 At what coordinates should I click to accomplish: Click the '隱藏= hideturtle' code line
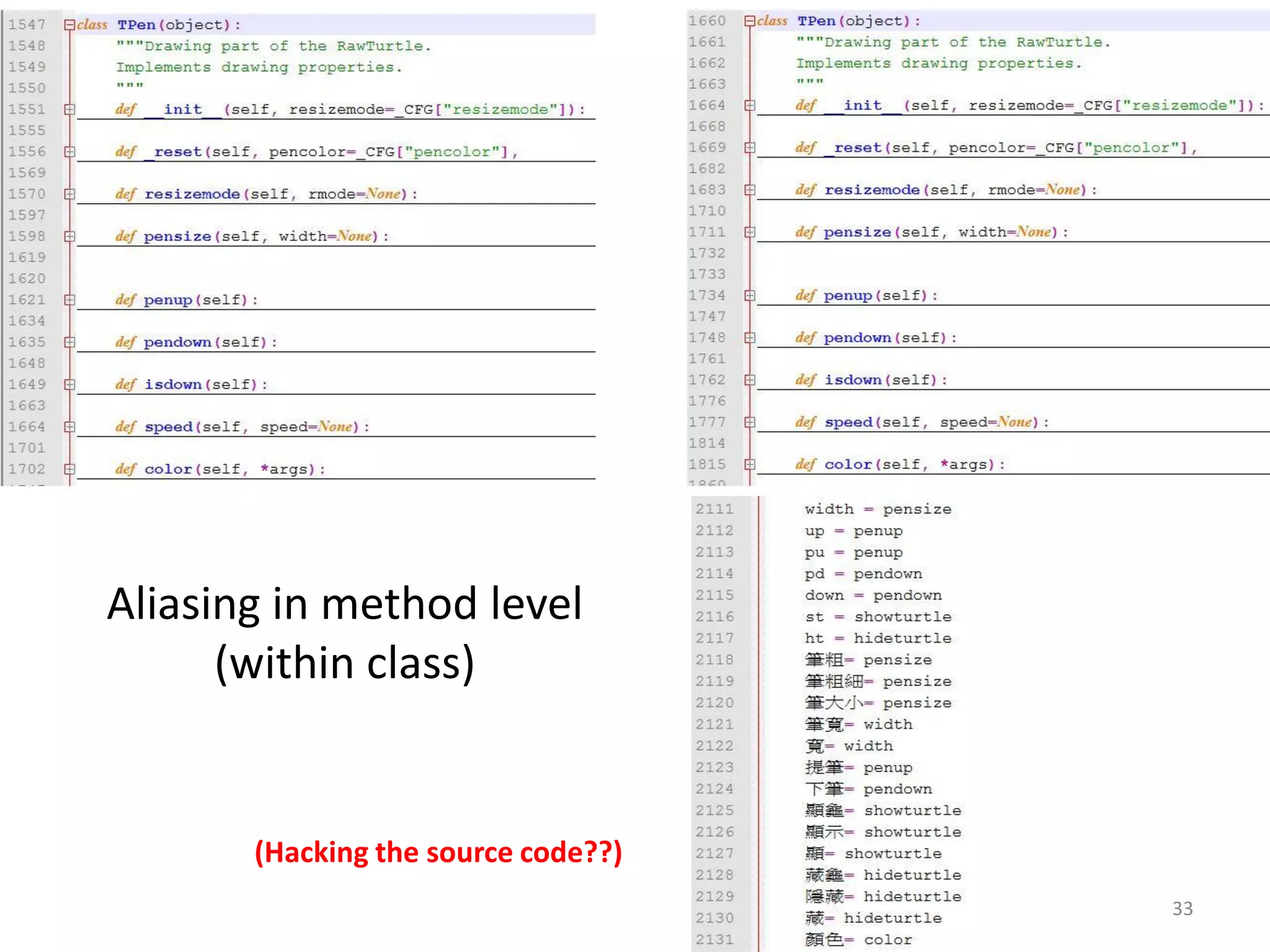pyautogui.click(x=883, y=897)
